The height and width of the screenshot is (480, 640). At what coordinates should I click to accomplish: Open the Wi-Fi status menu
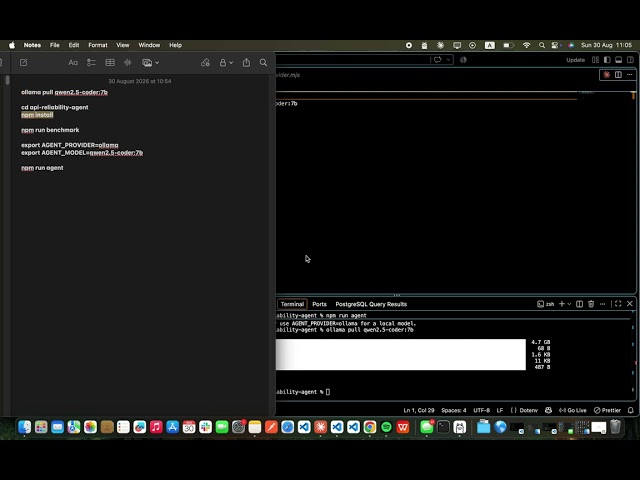527,45
